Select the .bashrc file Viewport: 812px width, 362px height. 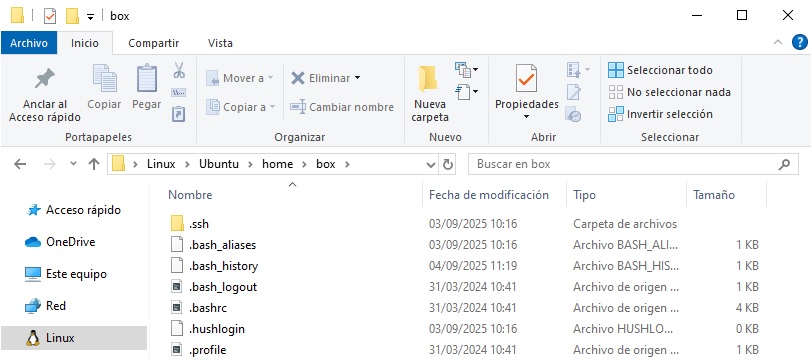[x=198, y=308]
